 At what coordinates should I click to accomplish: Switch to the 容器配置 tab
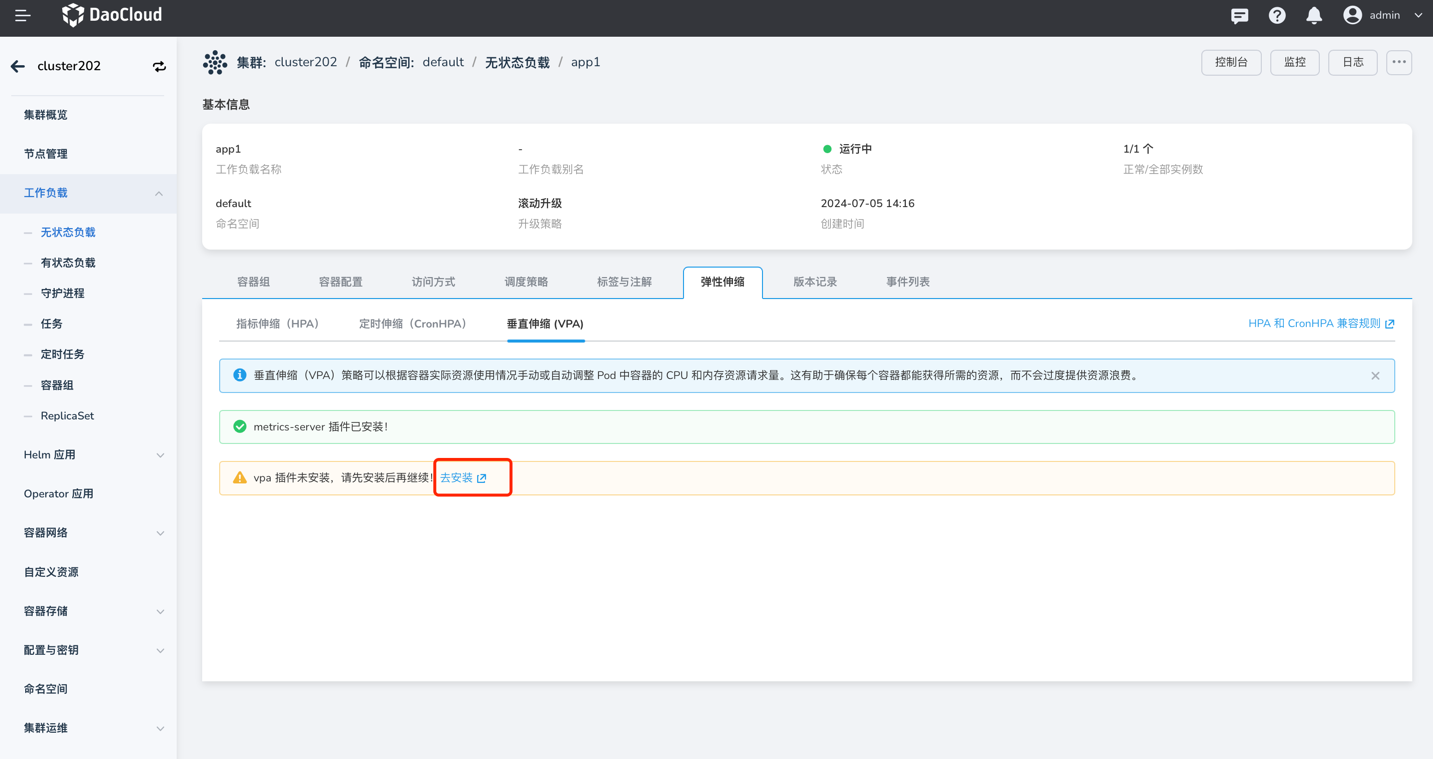click(x=340, y=282)
